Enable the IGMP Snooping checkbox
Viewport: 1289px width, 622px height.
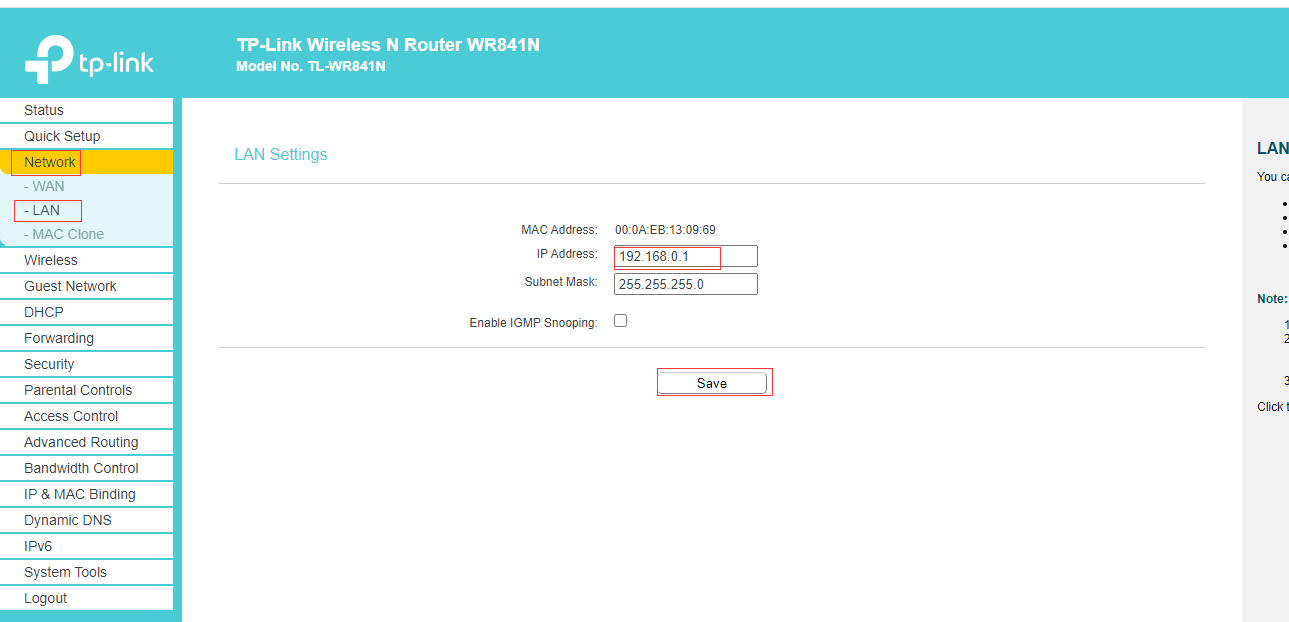[x=621, y=321]
